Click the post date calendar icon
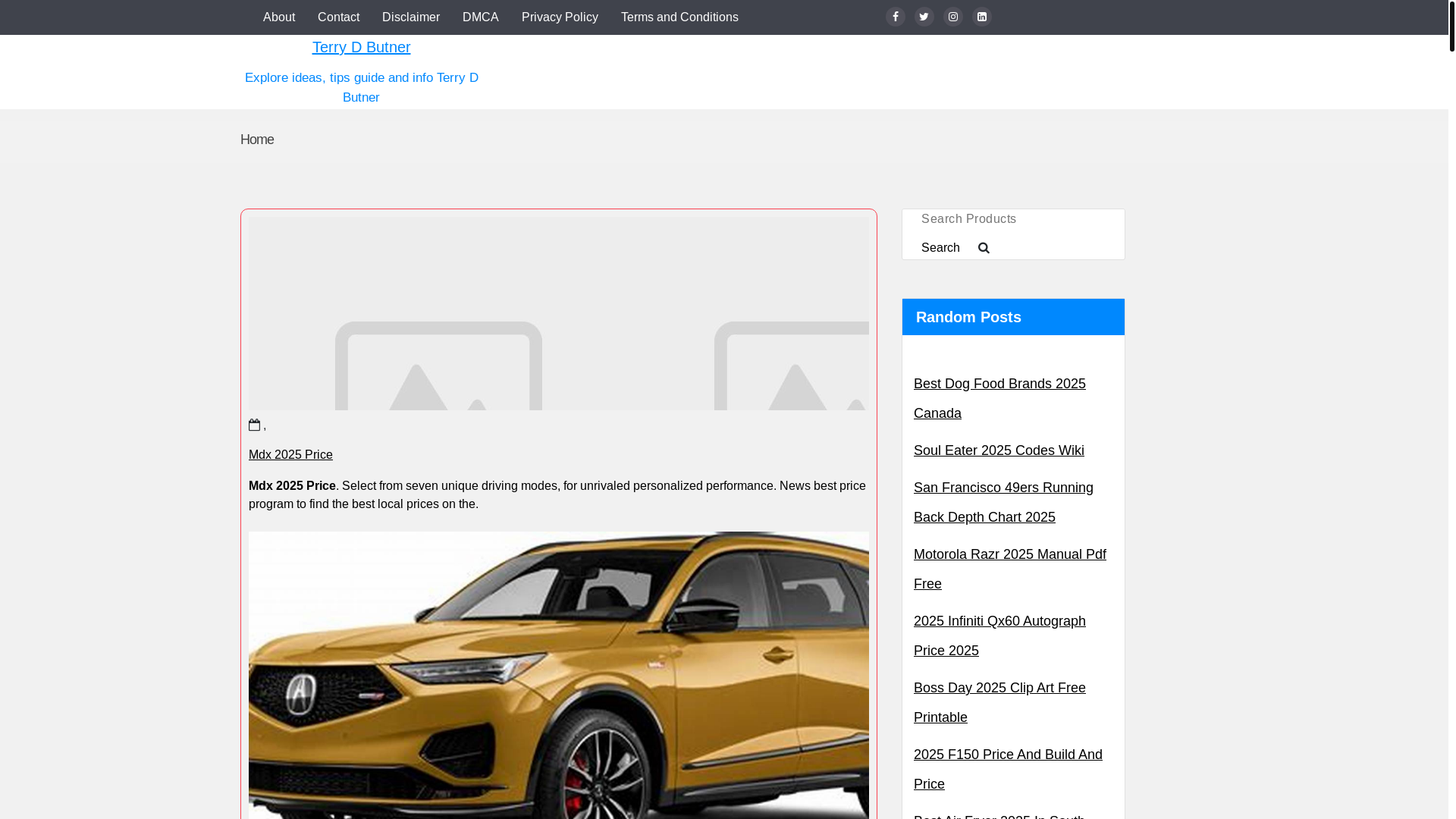 (255, 425)
